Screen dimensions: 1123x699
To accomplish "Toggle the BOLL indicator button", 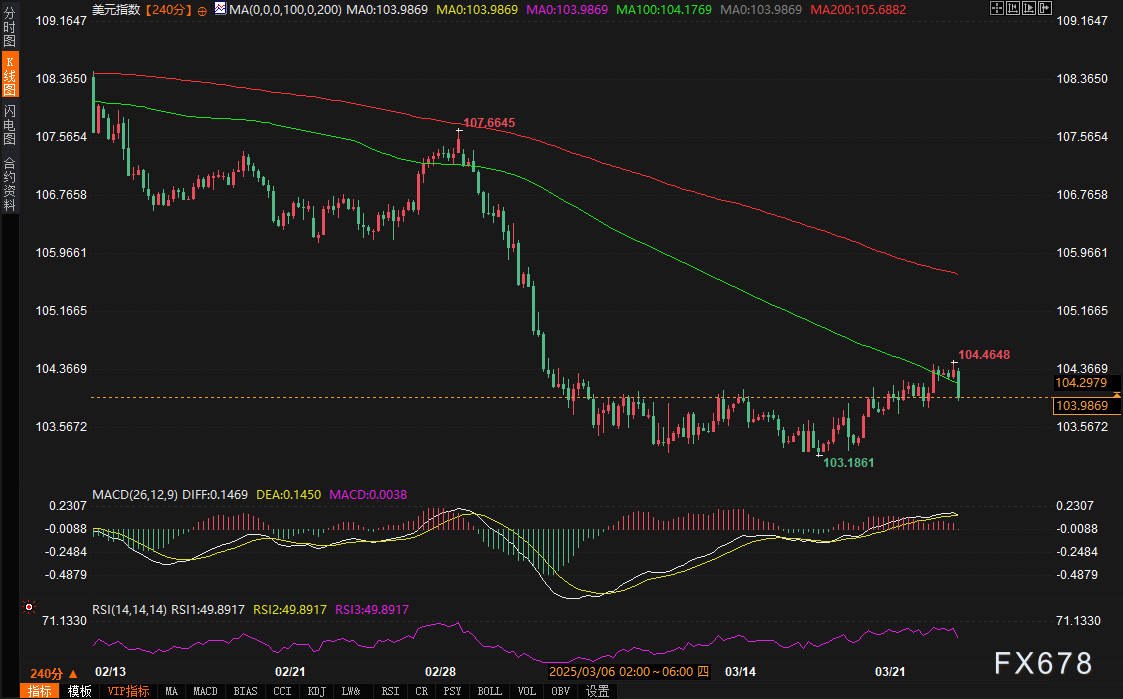I will point(489,691).
